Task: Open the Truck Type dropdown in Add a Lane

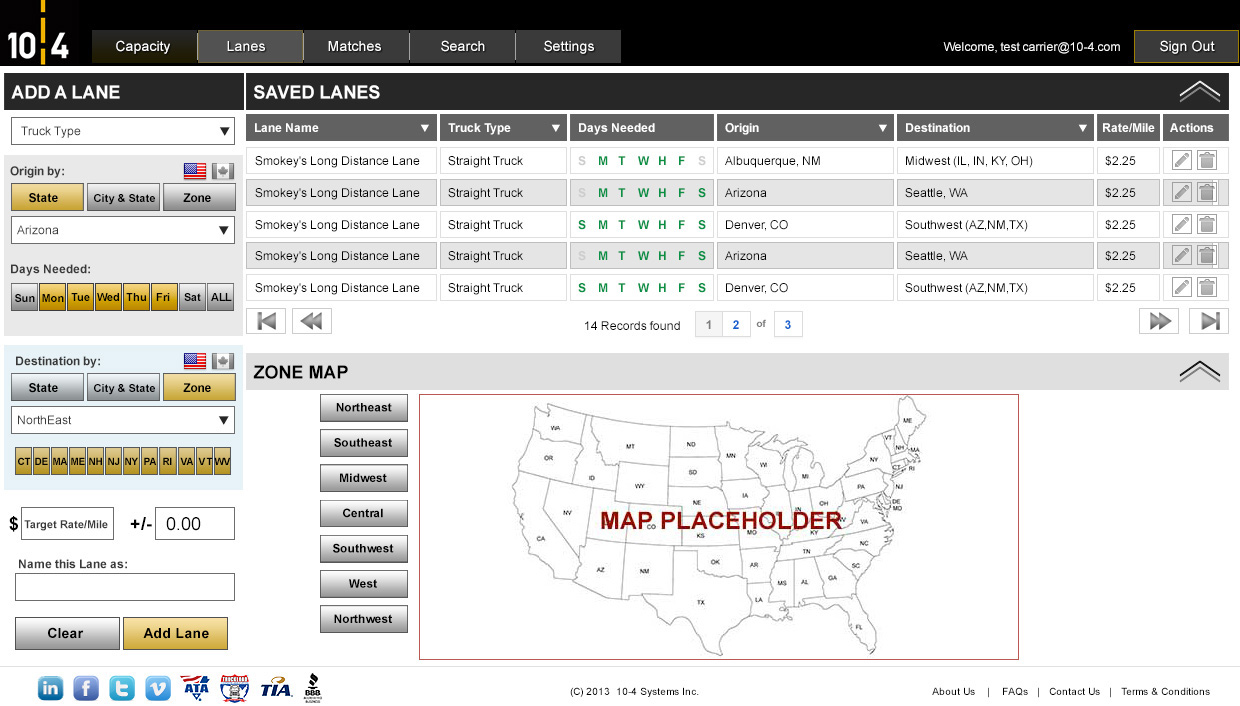Action: pos(123,131)
